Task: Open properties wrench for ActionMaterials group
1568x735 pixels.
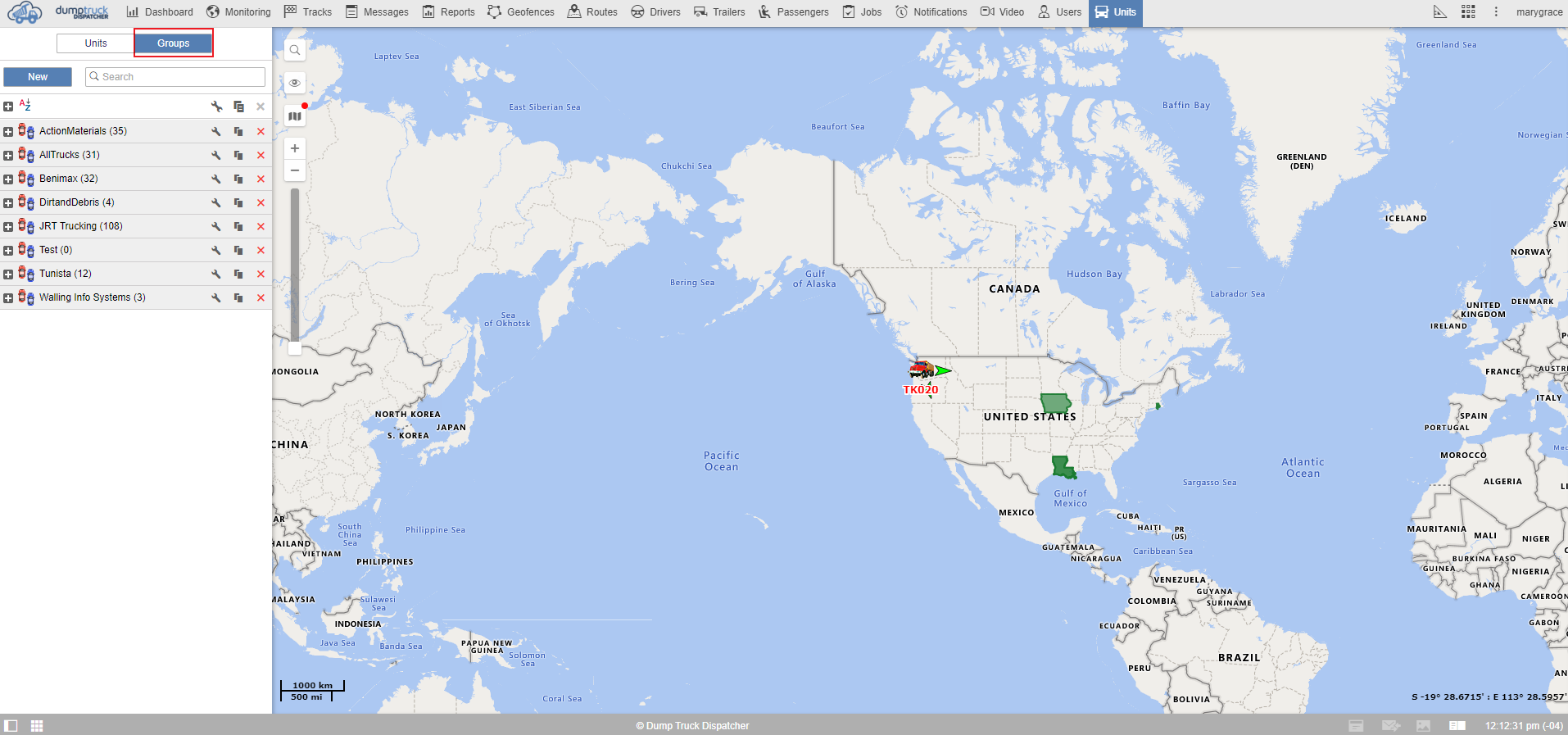Action: click(x=216, y=131)
